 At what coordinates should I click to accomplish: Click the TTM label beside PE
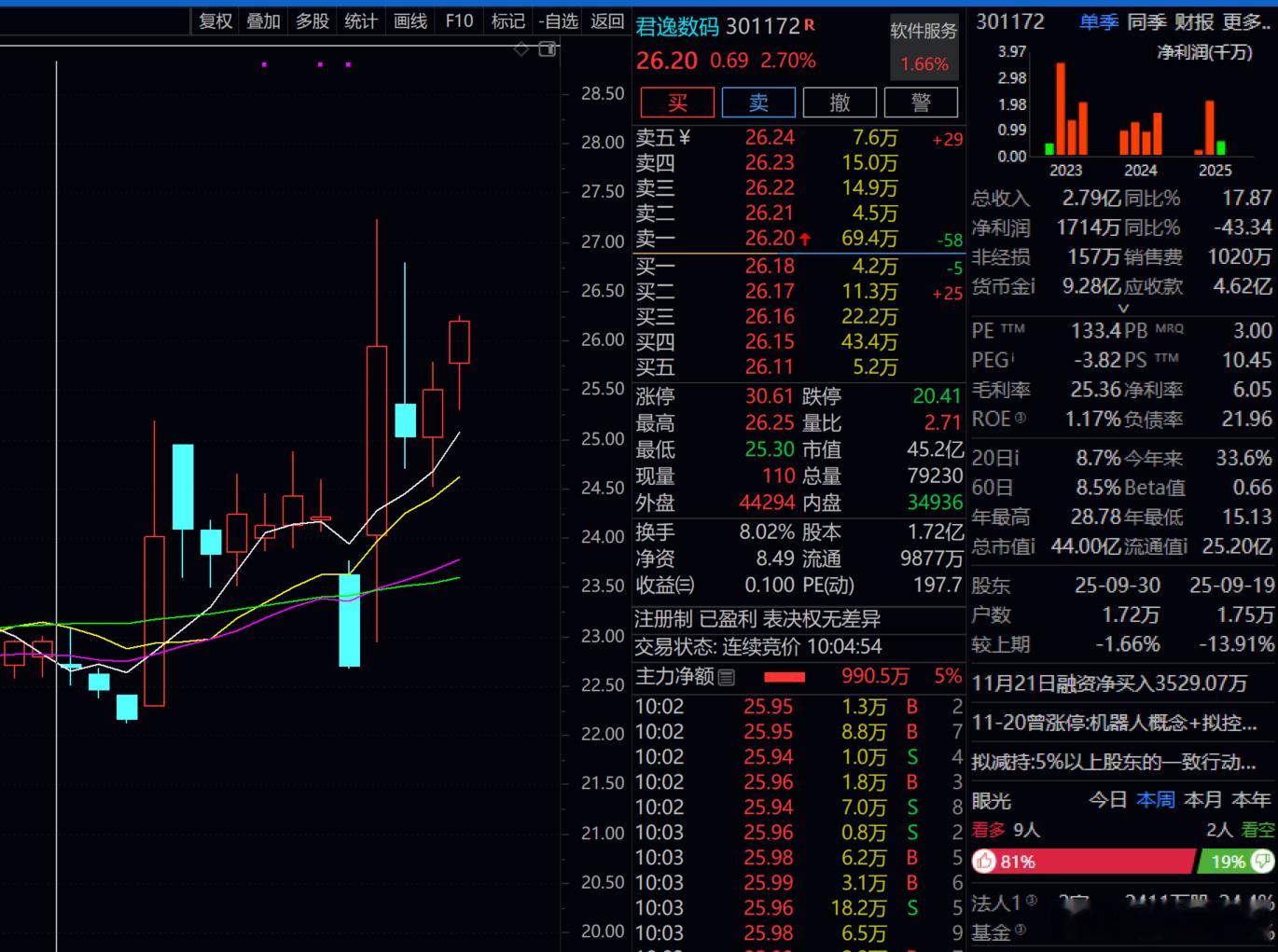(1012, 328)
